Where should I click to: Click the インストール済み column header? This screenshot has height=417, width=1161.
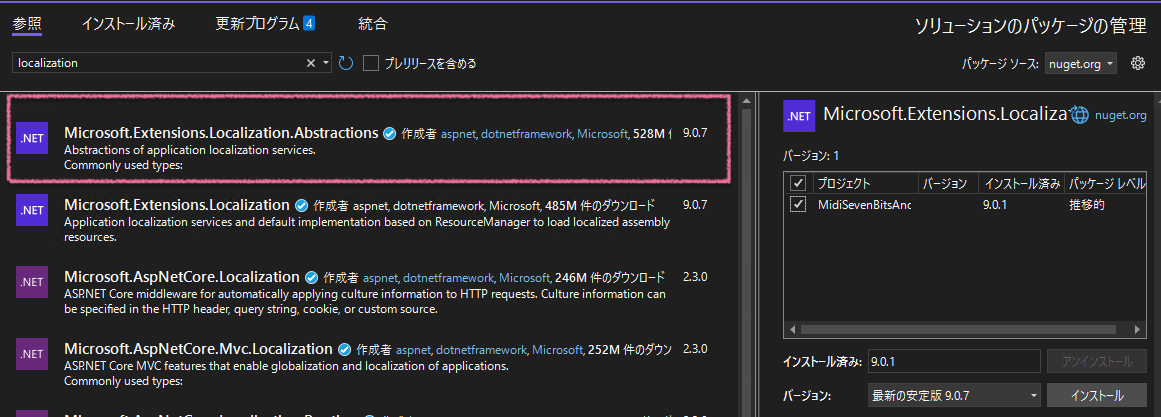(x=1021, y=183)
